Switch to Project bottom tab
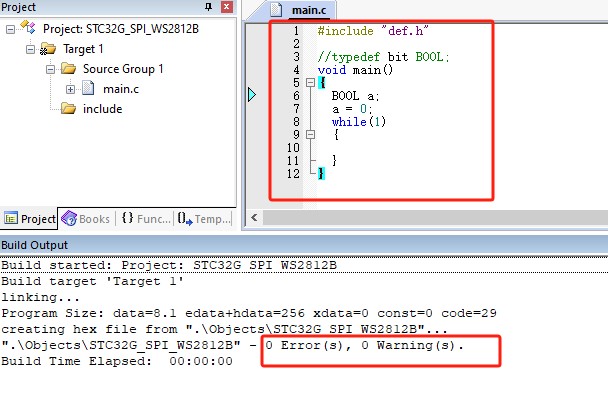608x396 pixels. tap(29, 219)
